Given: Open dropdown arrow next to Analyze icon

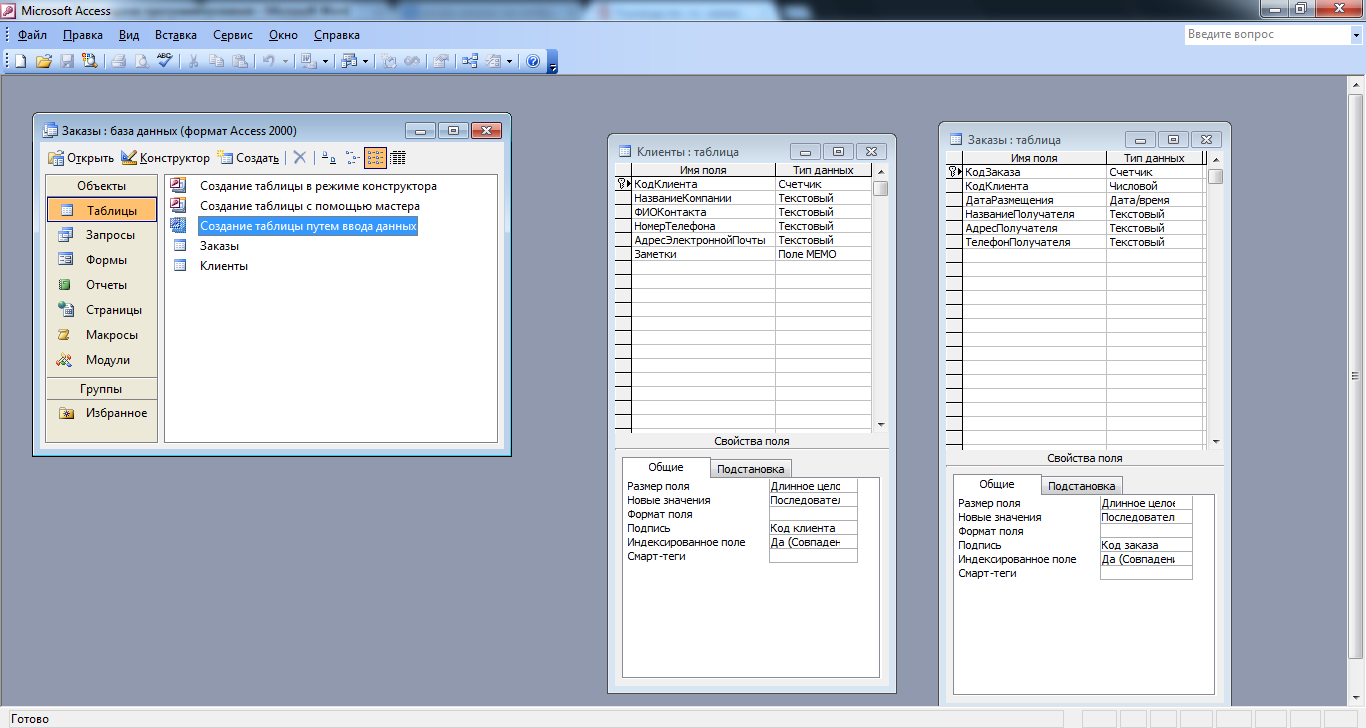Looking at the screenshot, I should pyautogui.click(x=365, y=61).
